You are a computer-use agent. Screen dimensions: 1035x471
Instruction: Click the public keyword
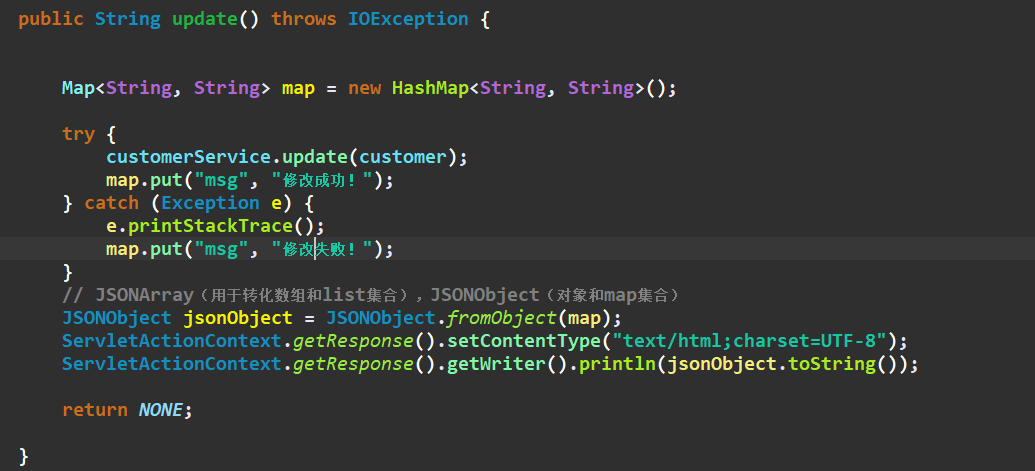click(51, 19)
